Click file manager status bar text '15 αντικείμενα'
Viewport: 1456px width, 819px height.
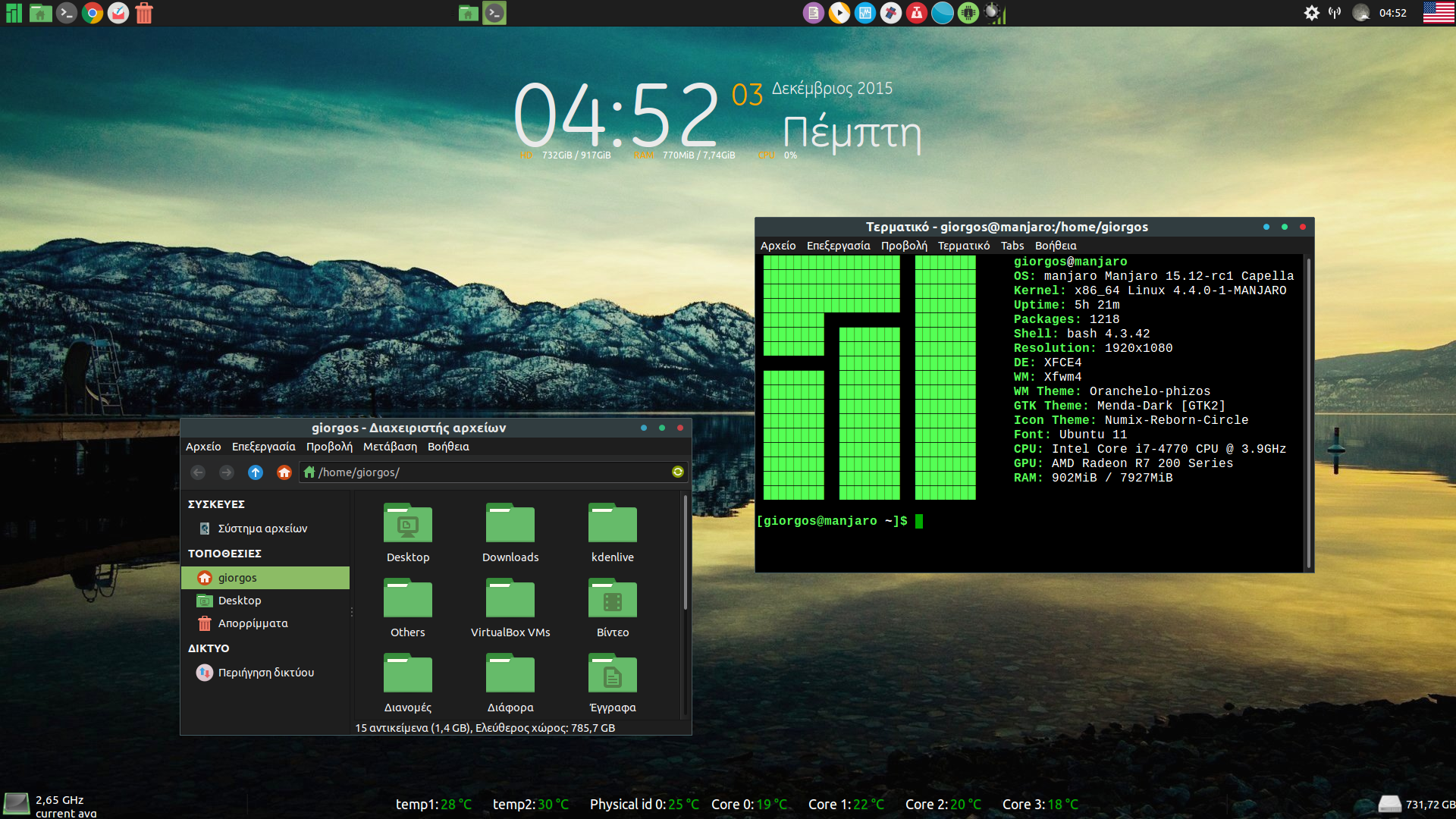pyautogui.click(x=485, y=728)
